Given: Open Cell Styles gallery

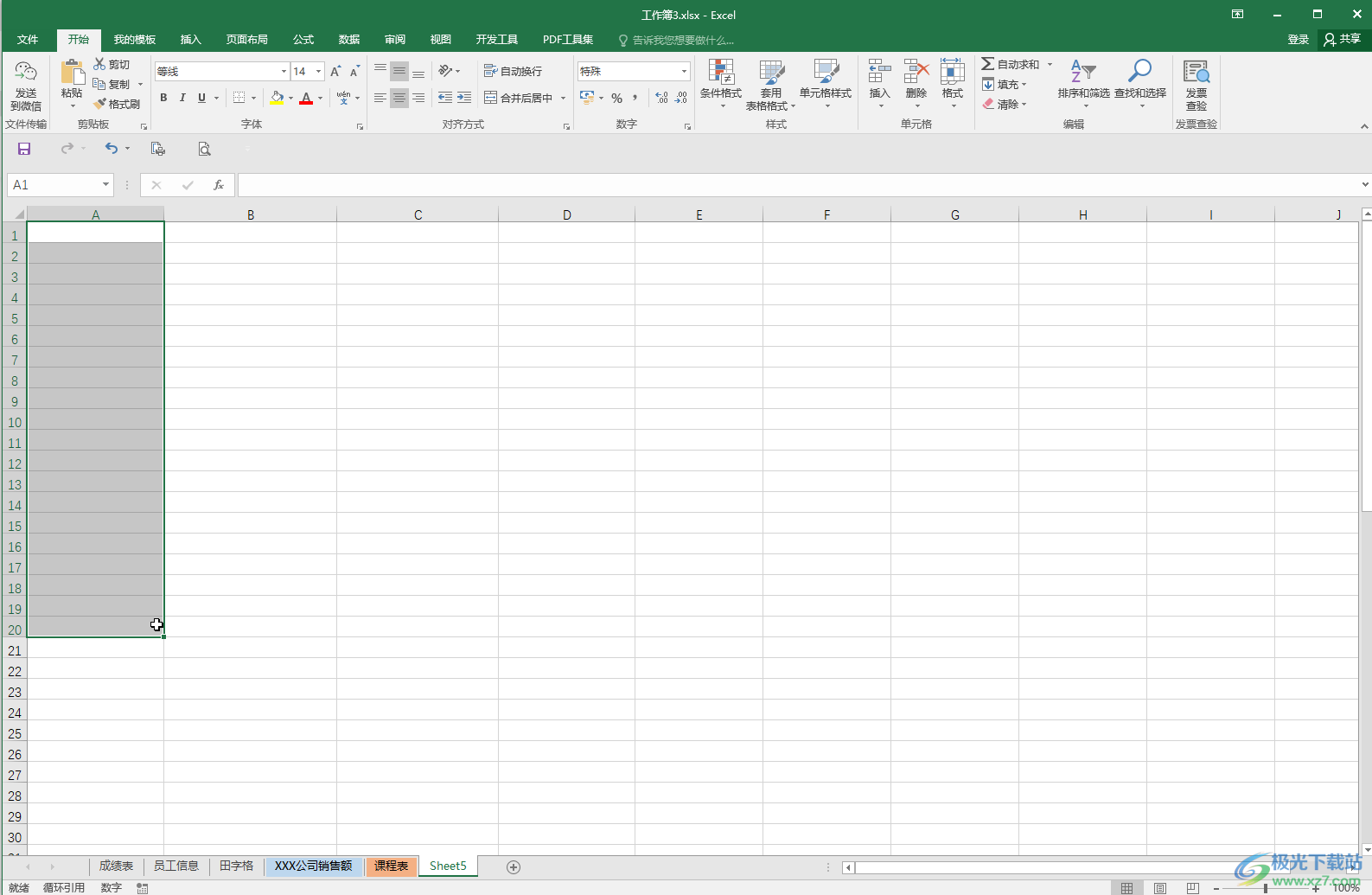Looking at the screenshot, I should click(826, 84).
